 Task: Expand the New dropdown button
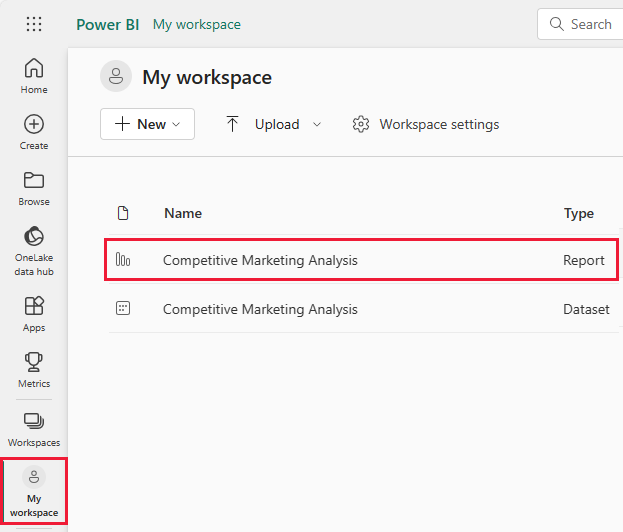[x=147, y=125]
